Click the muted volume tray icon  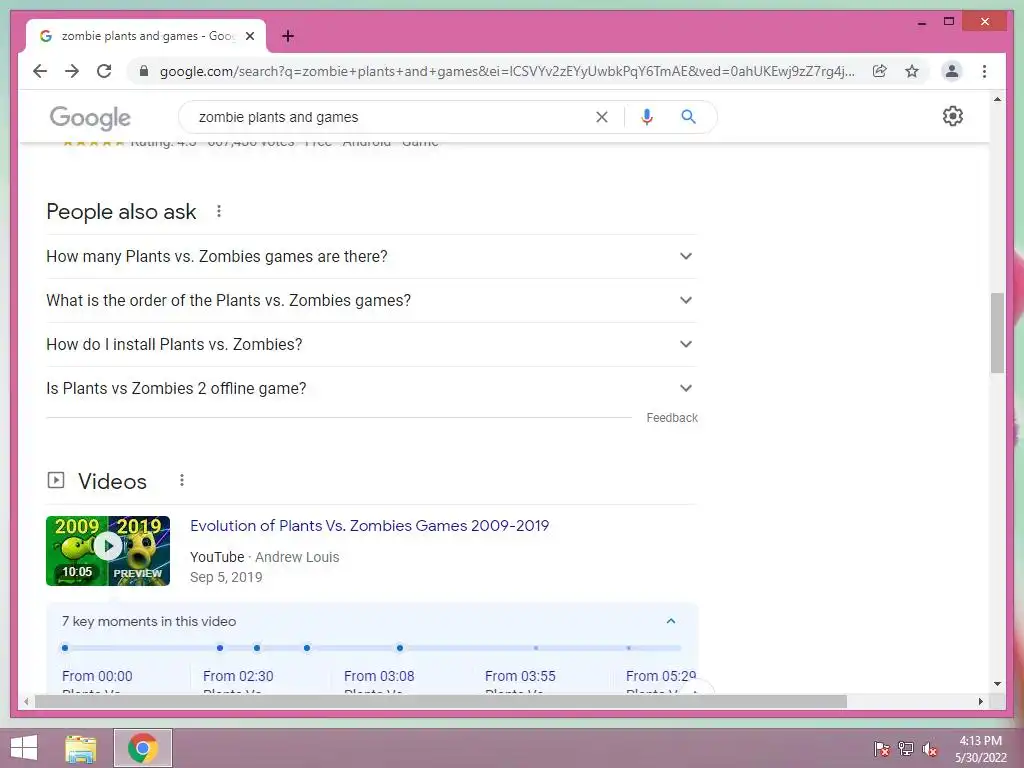click(x=930, y=748)
